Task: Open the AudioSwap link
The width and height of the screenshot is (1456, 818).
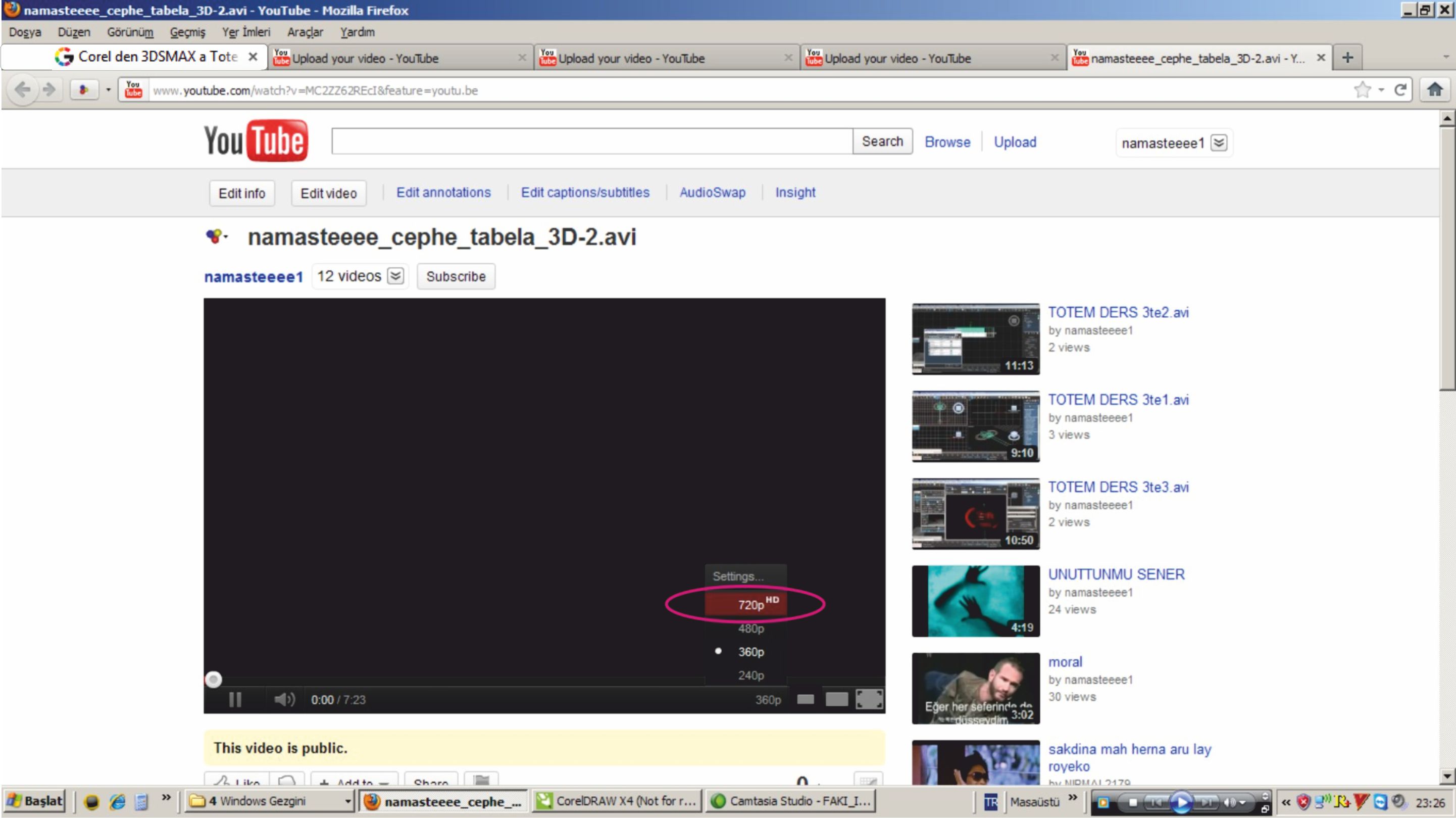Action: pos(712,192)
